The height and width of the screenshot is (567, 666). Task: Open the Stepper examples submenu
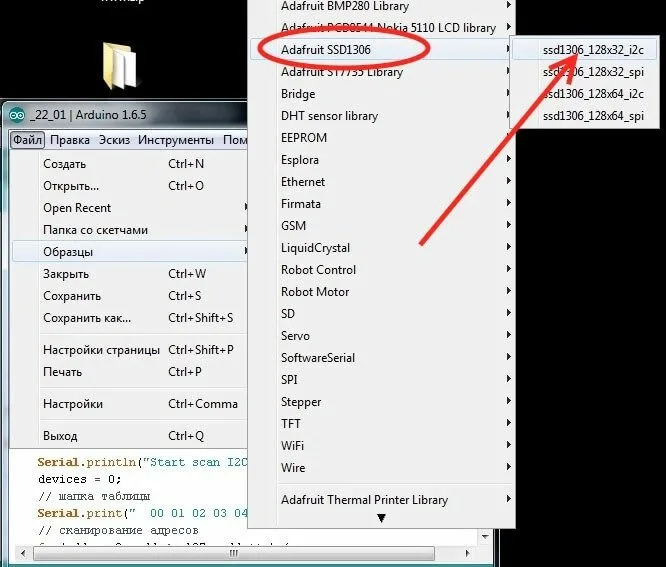(382, 402)
